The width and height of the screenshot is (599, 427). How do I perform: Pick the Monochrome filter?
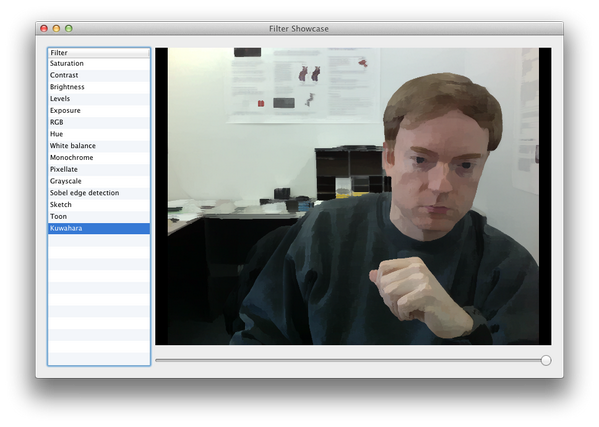point(99,158)
